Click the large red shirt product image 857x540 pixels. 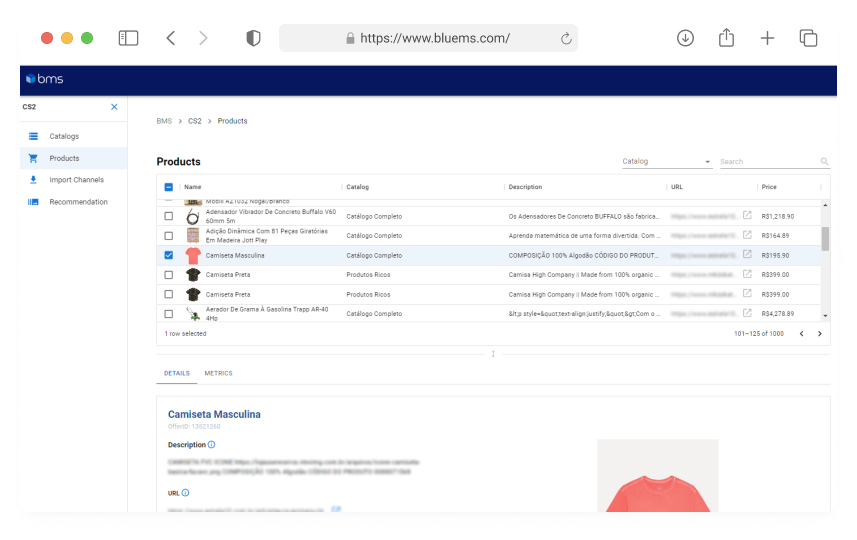click(x=658, y=476)
